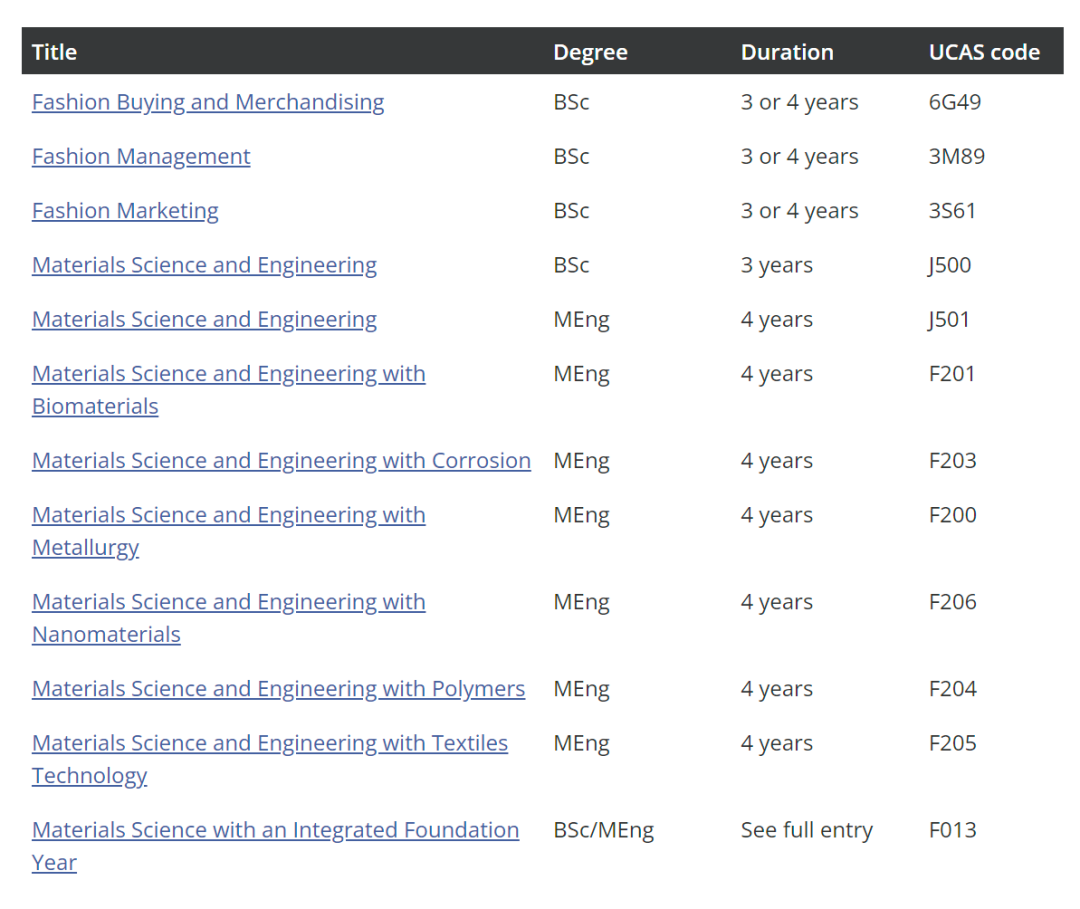Open Materials Science with an Integrated Foundation Year
This screenshot has height=909, width=1080.
click(x=275, y=830)
